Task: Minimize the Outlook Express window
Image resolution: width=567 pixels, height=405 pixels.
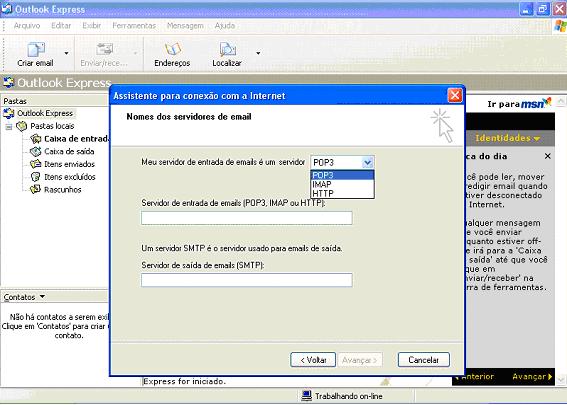Action: coord(526,9)
